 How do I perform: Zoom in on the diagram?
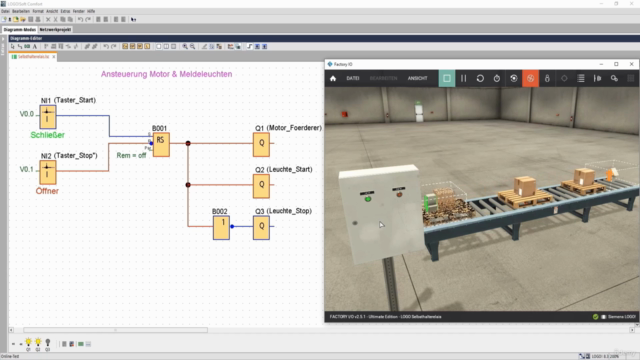click(x=185, y=47)
